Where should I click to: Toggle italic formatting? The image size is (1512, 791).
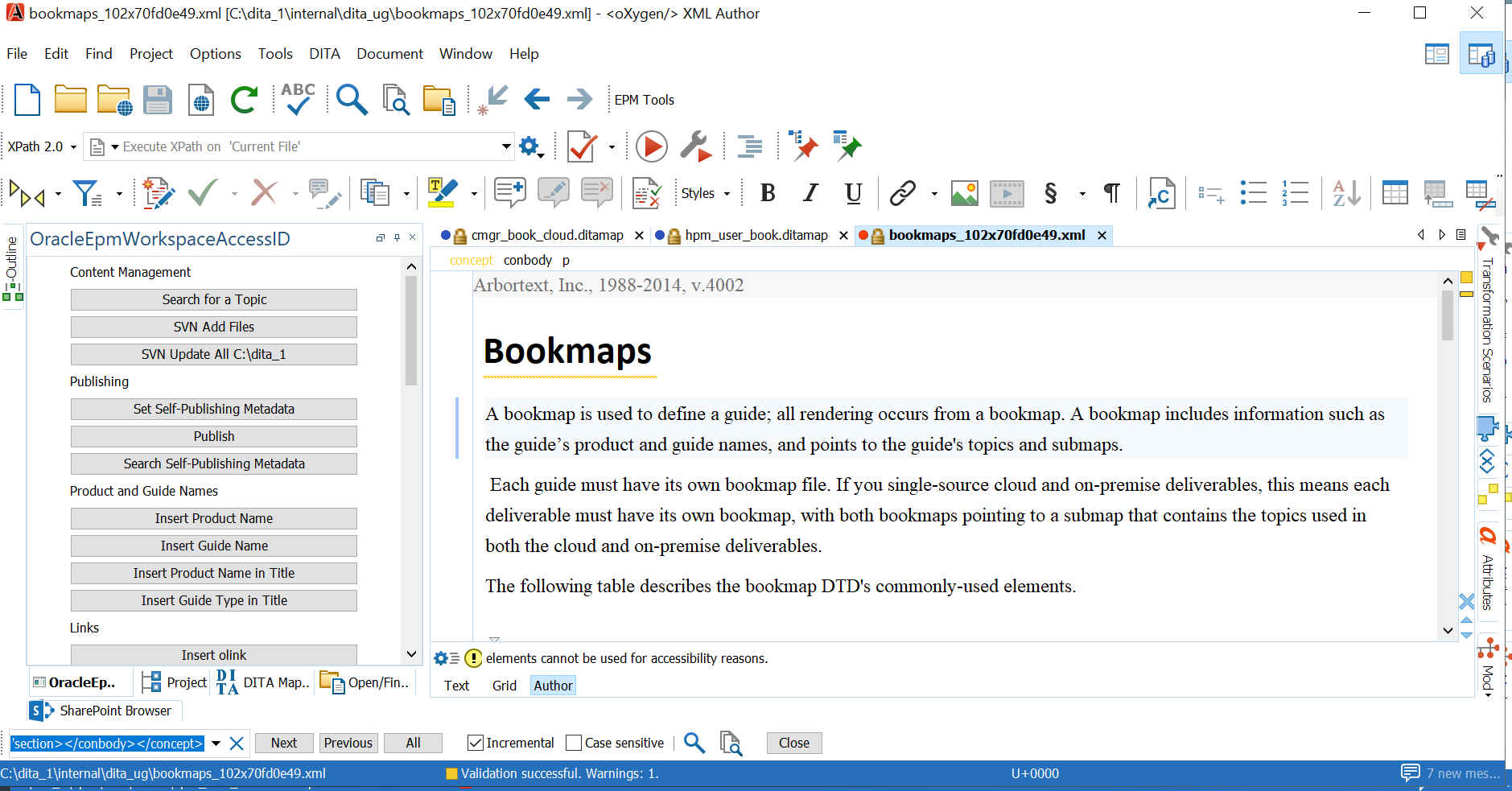click(811, 193)
